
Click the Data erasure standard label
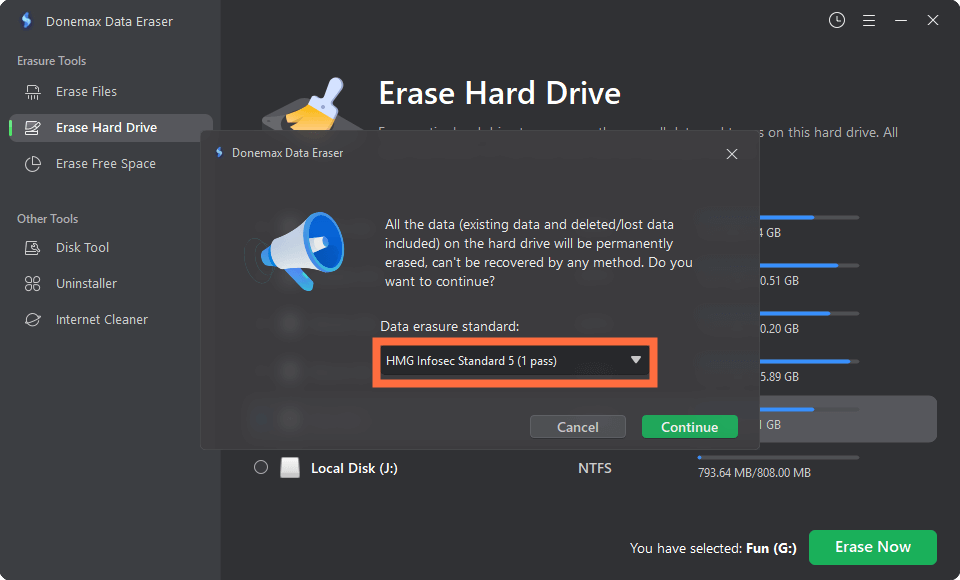pyautogui.click(x=449, y=326)
